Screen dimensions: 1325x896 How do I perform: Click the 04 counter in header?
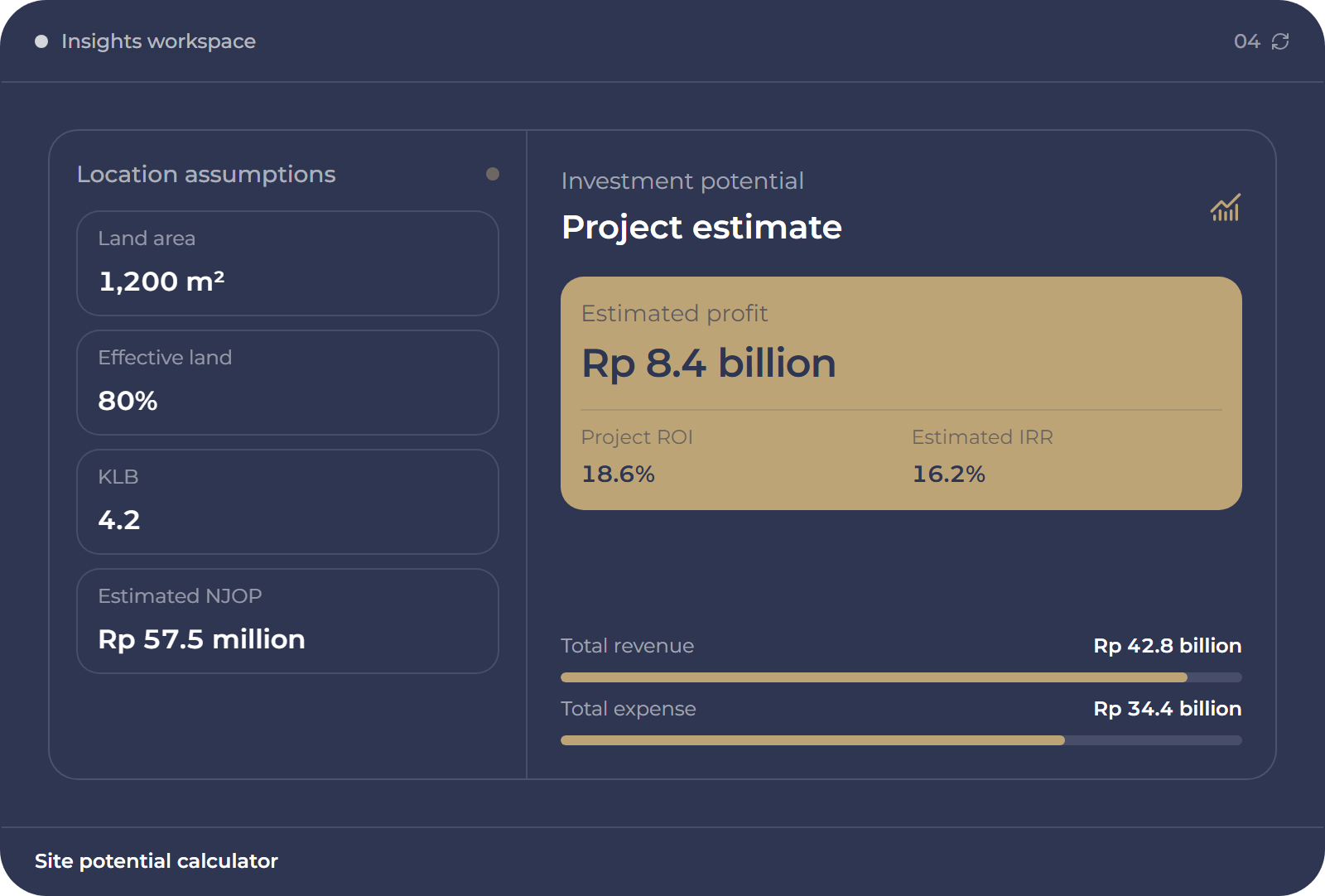[x=1246, y=41]
